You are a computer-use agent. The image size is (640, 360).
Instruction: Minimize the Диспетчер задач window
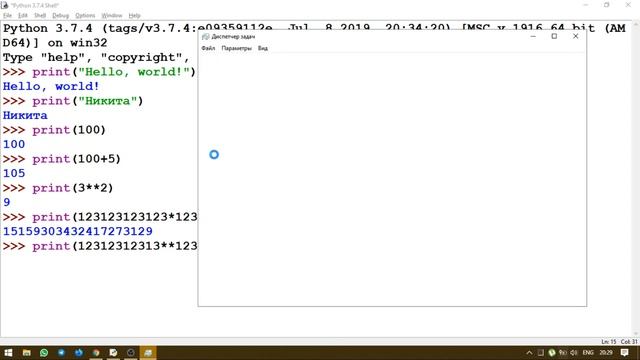(533, 36)
